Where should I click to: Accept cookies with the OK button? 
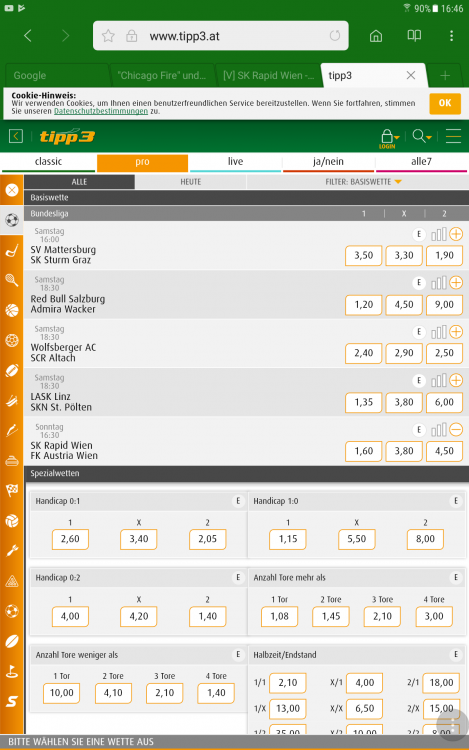click(x=445, y=103)
